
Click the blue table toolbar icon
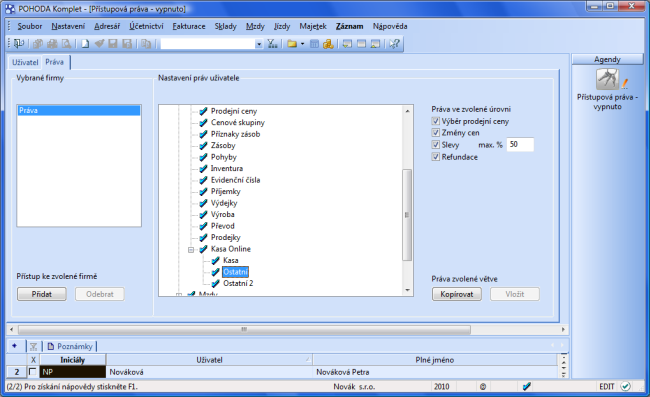pyautogui.click(x=314, y=44)
